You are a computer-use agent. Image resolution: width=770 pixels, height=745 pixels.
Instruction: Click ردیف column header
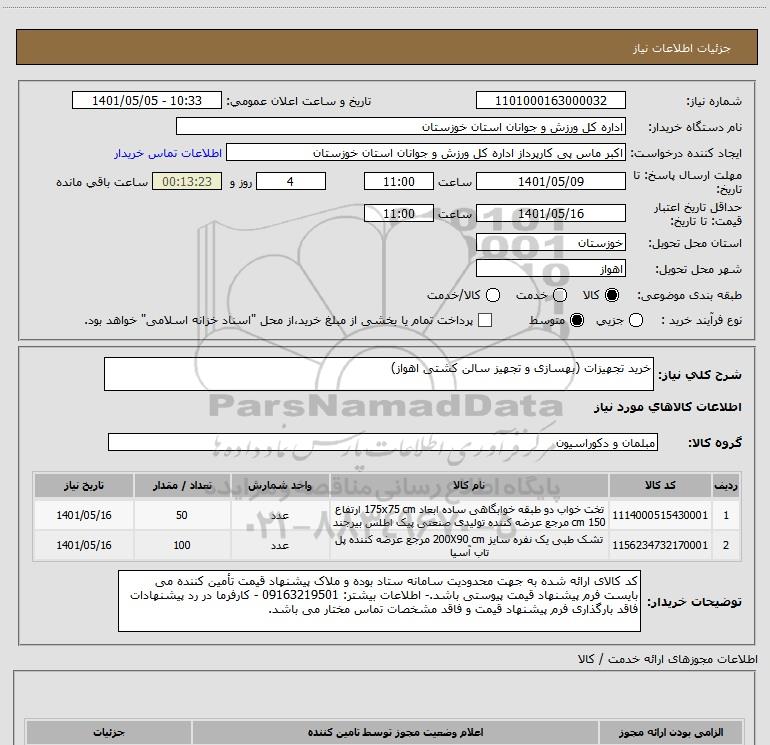[x=726, y=485]
